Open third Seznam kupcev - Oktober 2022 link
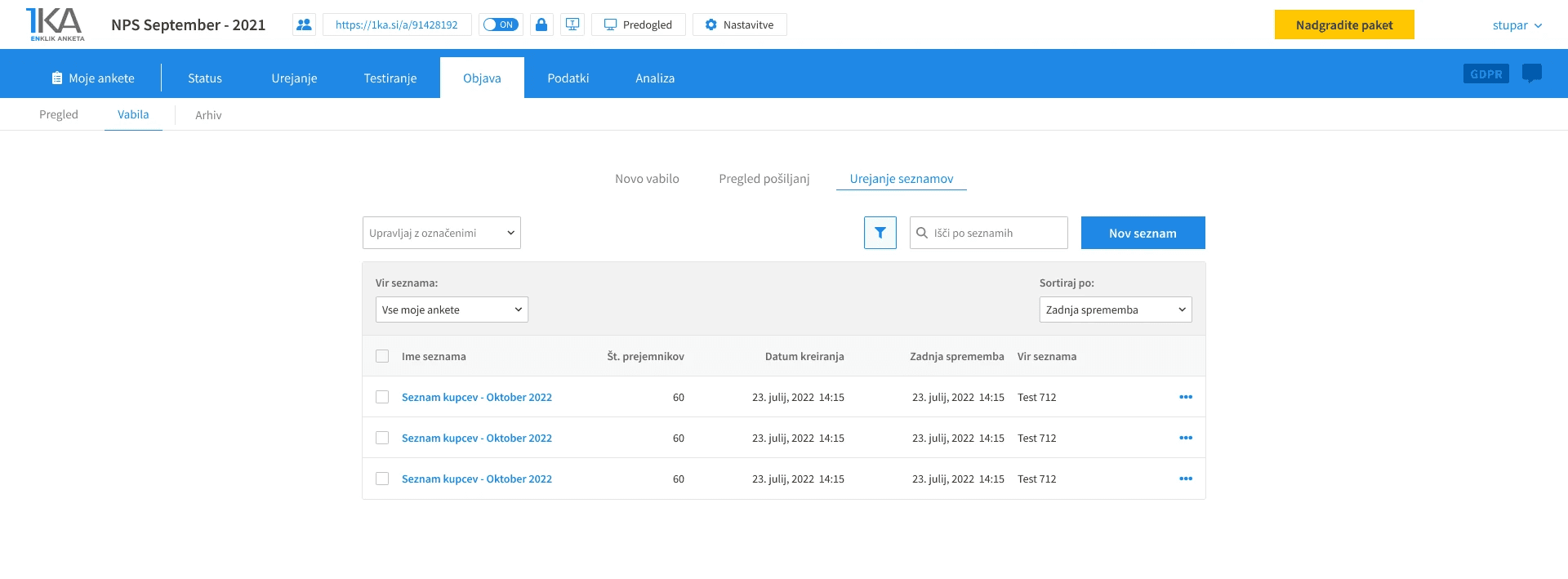1568x579 pixels. click(x=477, y=479)
